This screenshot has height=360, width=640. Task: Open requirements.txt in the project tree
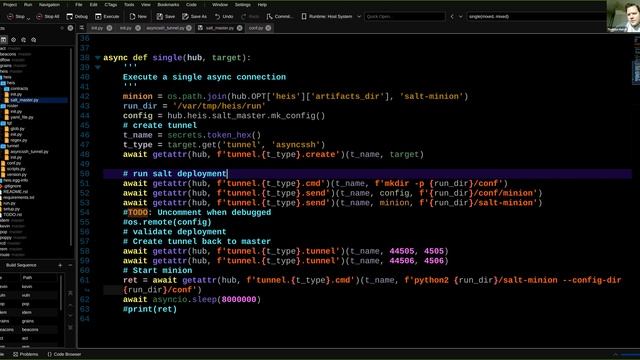[x=17, y=197]
